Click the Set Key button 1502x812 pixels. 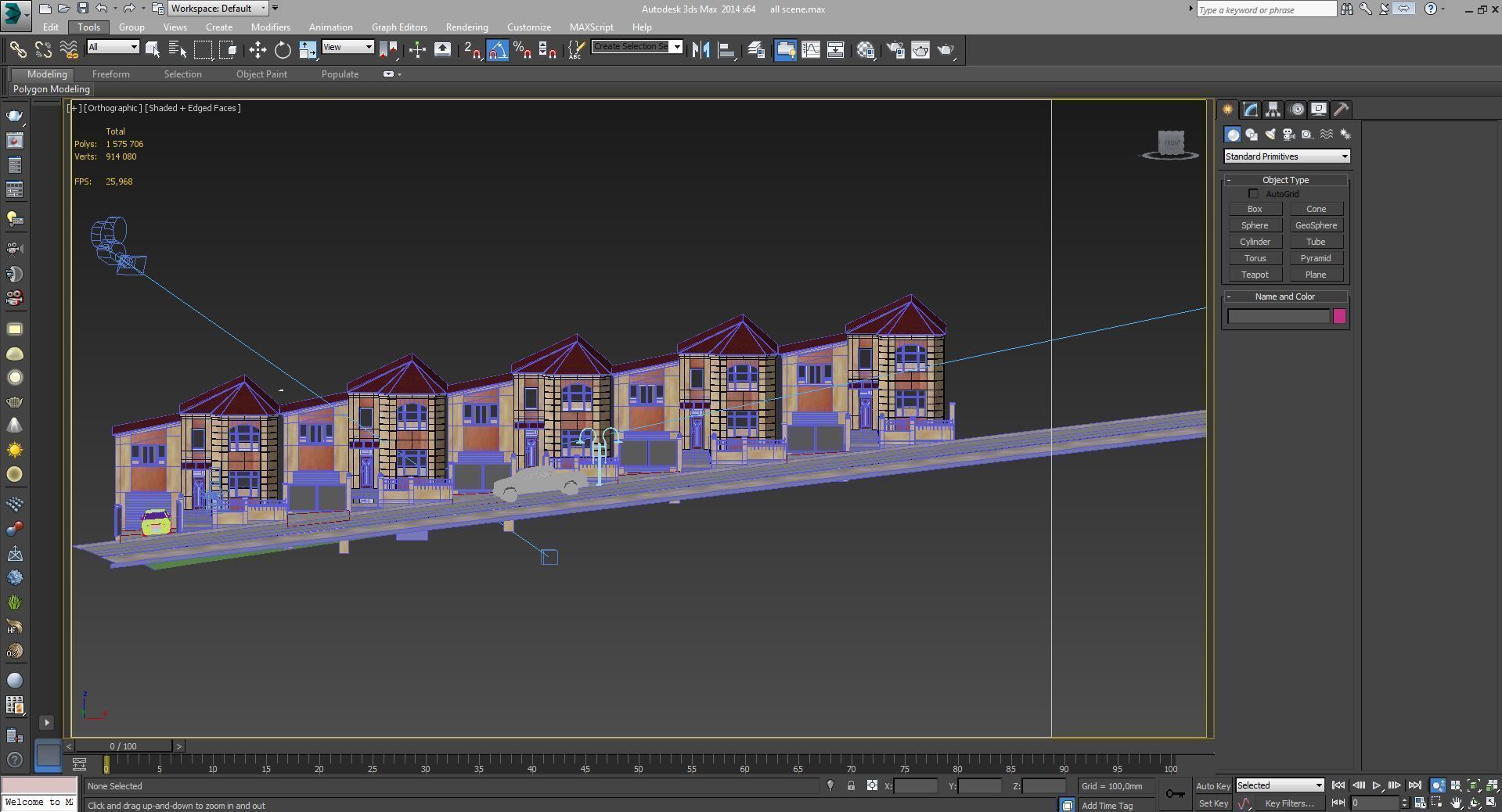1213,803
